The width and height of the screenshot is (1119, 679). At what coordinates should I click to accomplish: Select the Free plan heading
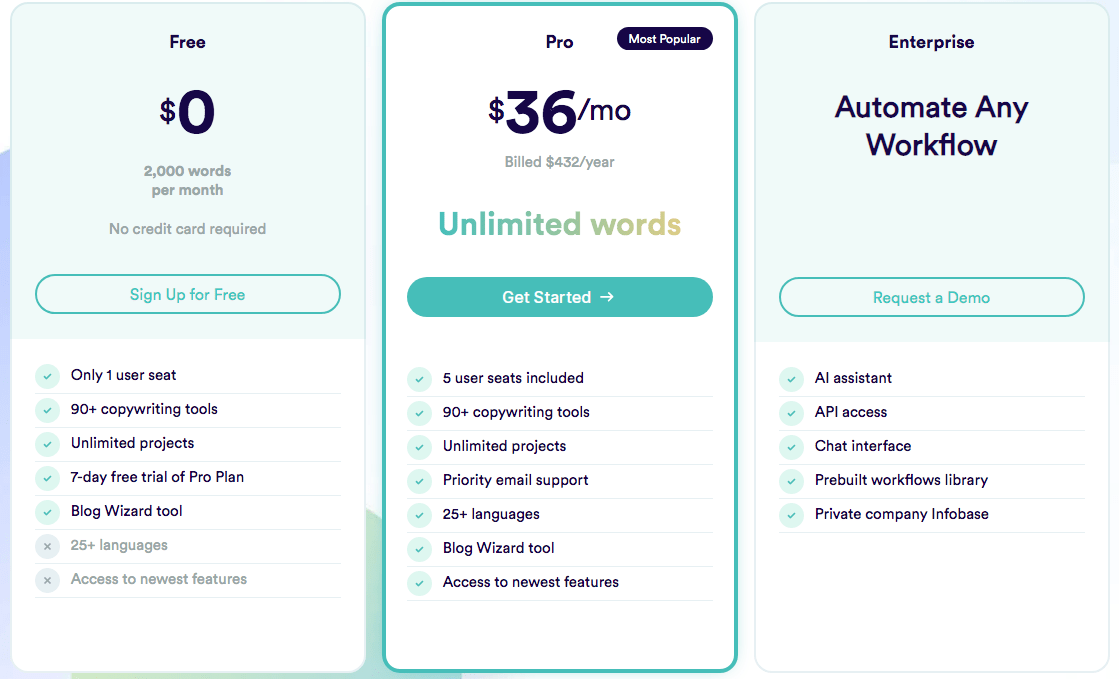(187, 42)
